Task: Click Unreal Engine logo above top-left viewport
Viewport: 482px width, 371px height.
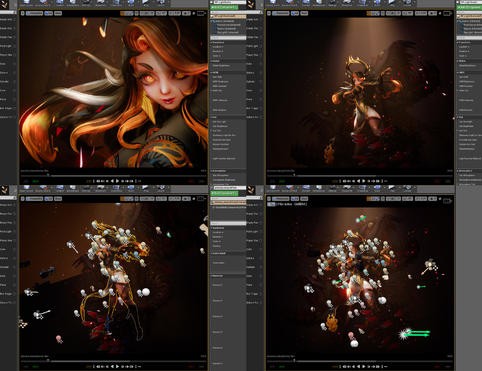Action: (5, 4)
